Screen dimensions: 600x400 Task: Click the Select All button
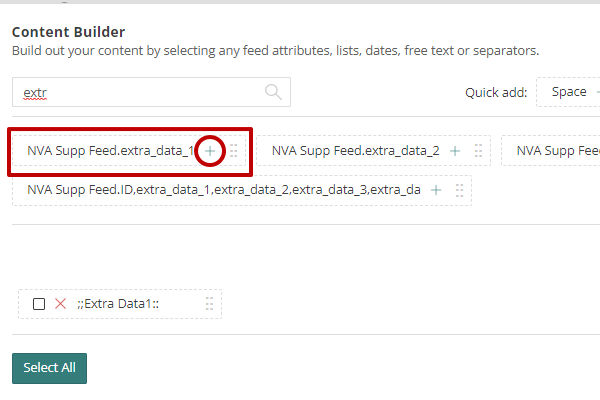tap(49, 368)
